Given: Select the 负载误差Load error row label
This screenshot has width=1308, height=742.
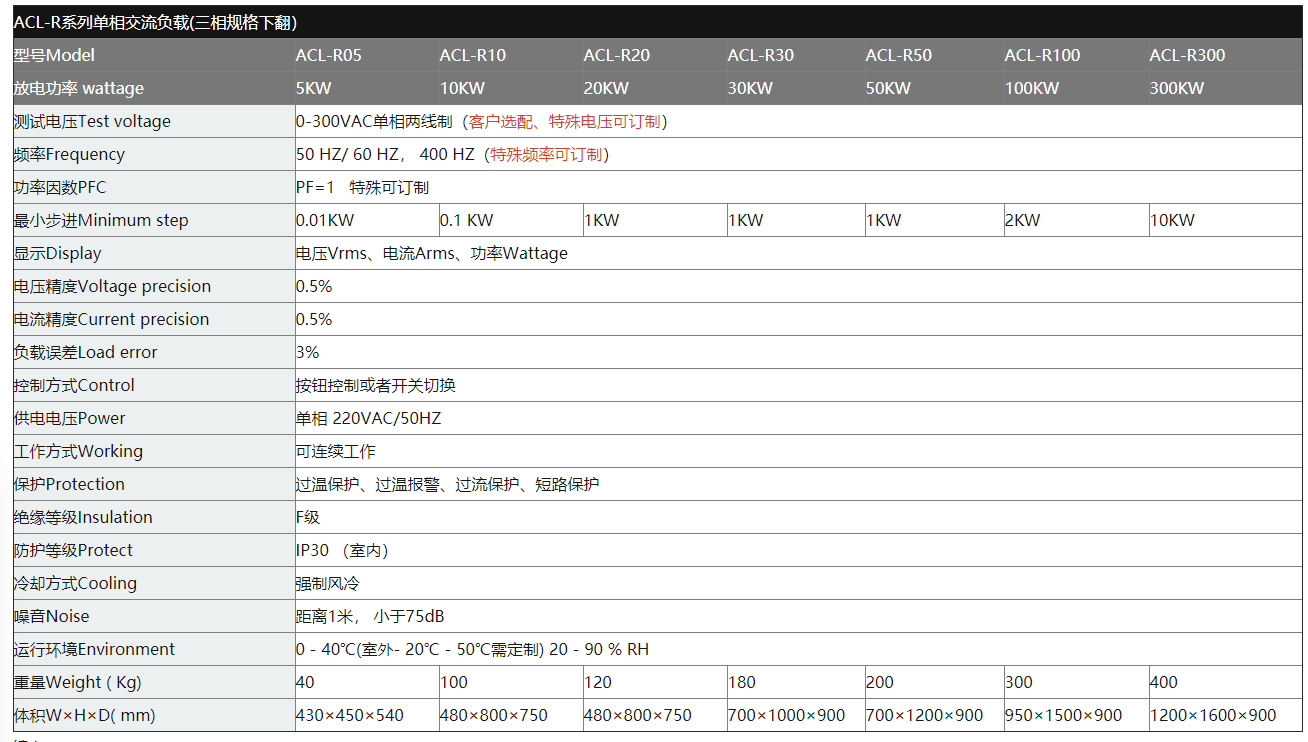Looking at the screenshot, I should point(85,352).
